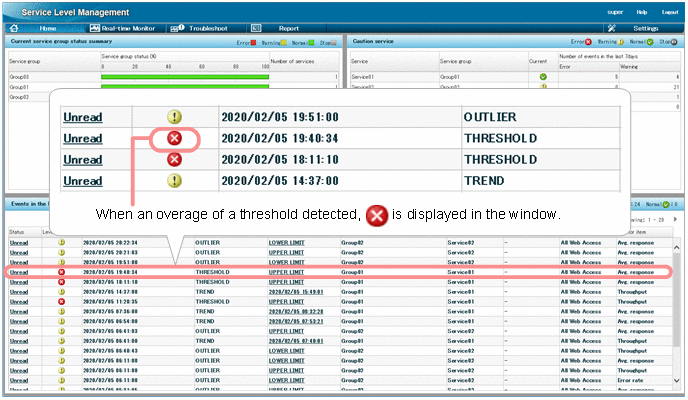Click red error icon on 19:40:34 event row
This screenshot has width=688, height=400.
[61, 271]
